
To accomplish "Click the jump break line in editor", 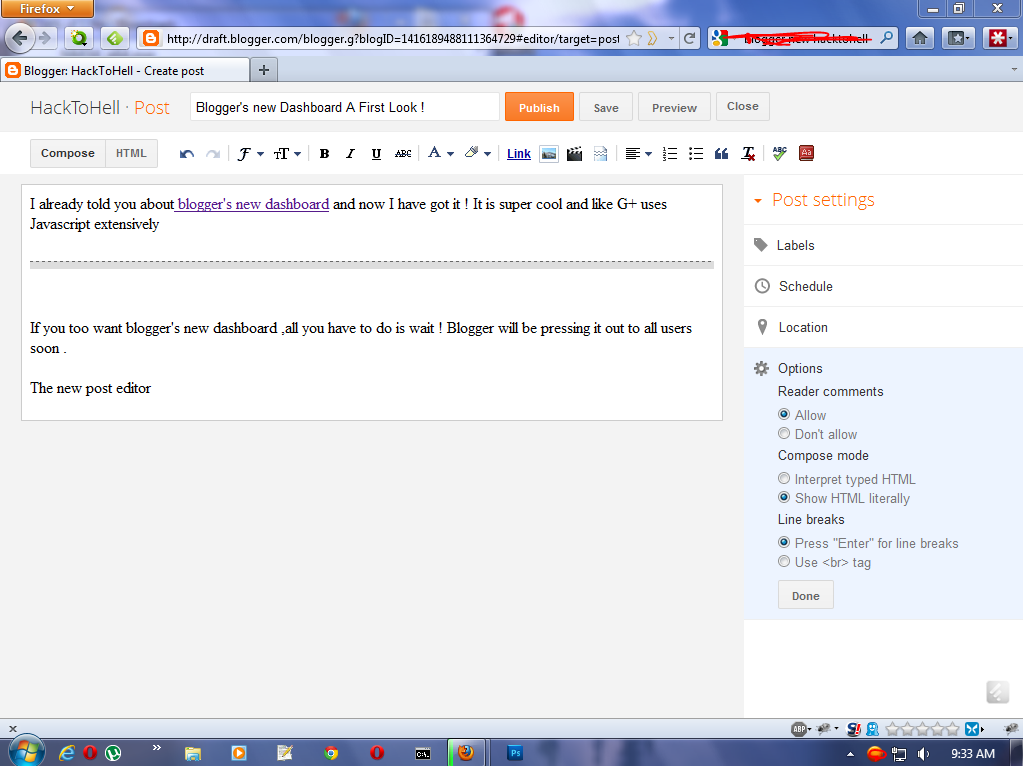I will pyautogui.click(x=372, y=264).
